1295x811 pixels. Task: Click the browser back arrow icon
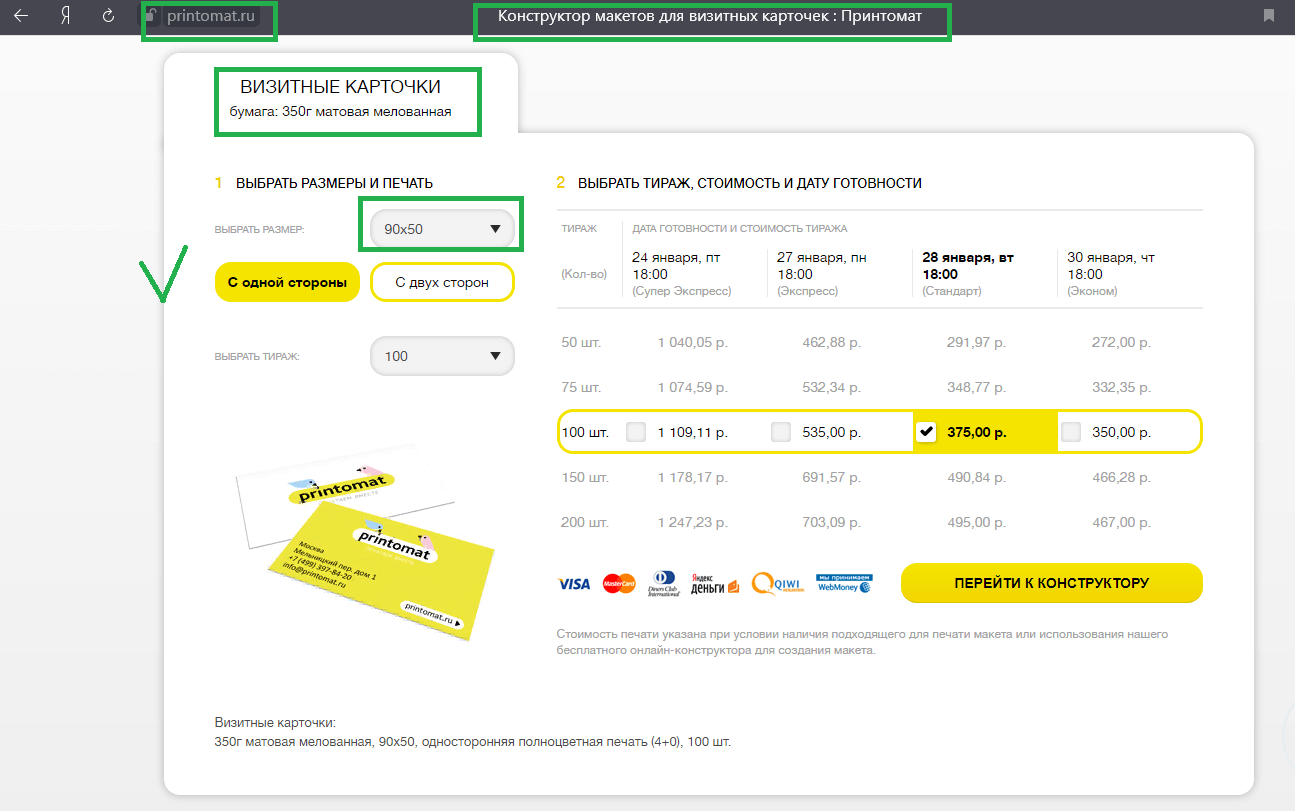point(20,16)
